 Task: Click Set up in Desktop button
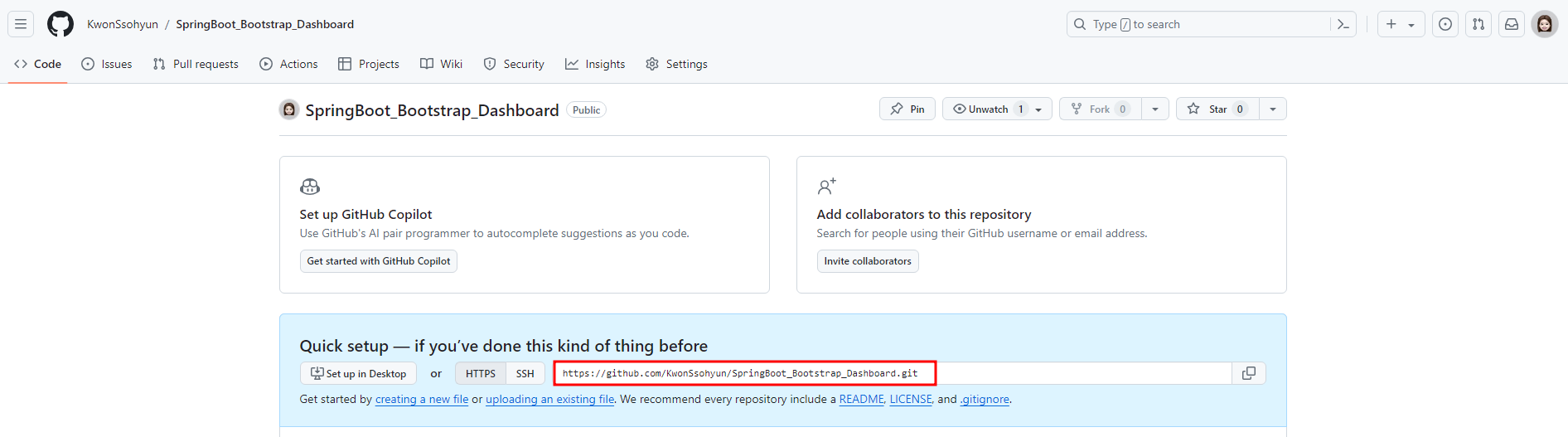coord(358,373)
